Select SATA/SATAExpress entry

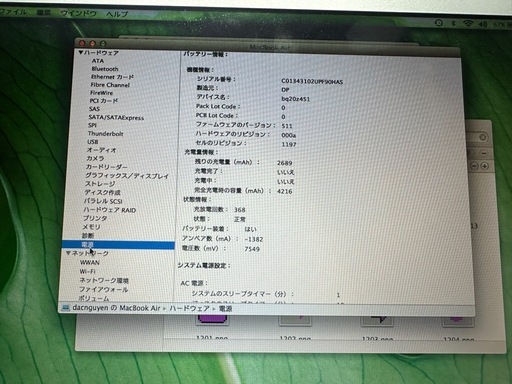pos(116,117)
